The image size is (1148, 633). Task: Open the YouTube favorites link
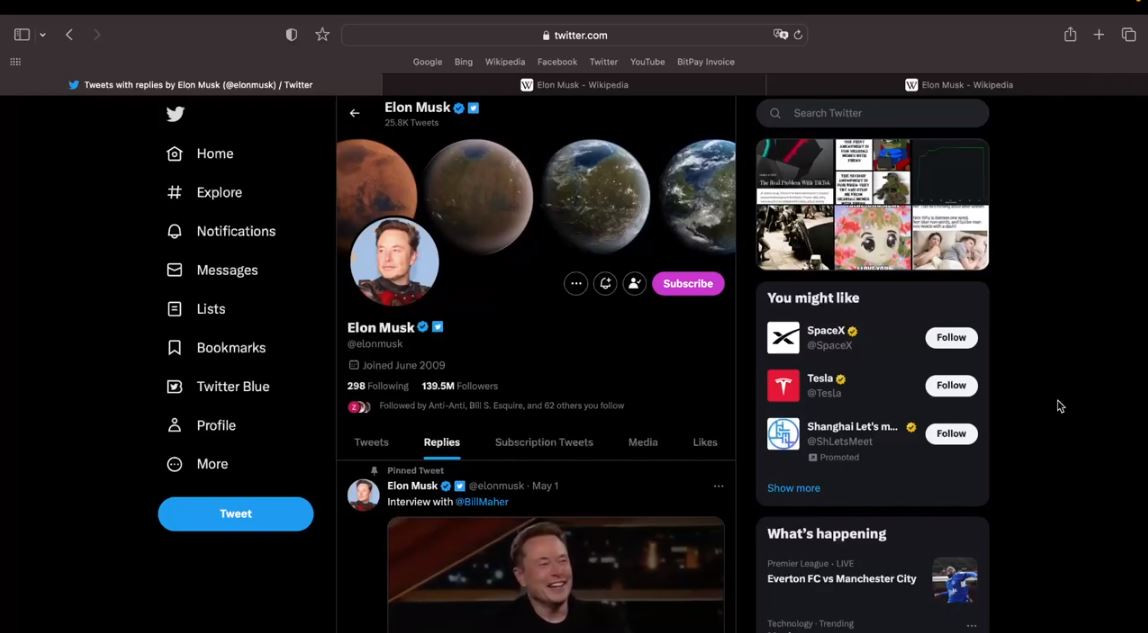[x=648, y=62]
